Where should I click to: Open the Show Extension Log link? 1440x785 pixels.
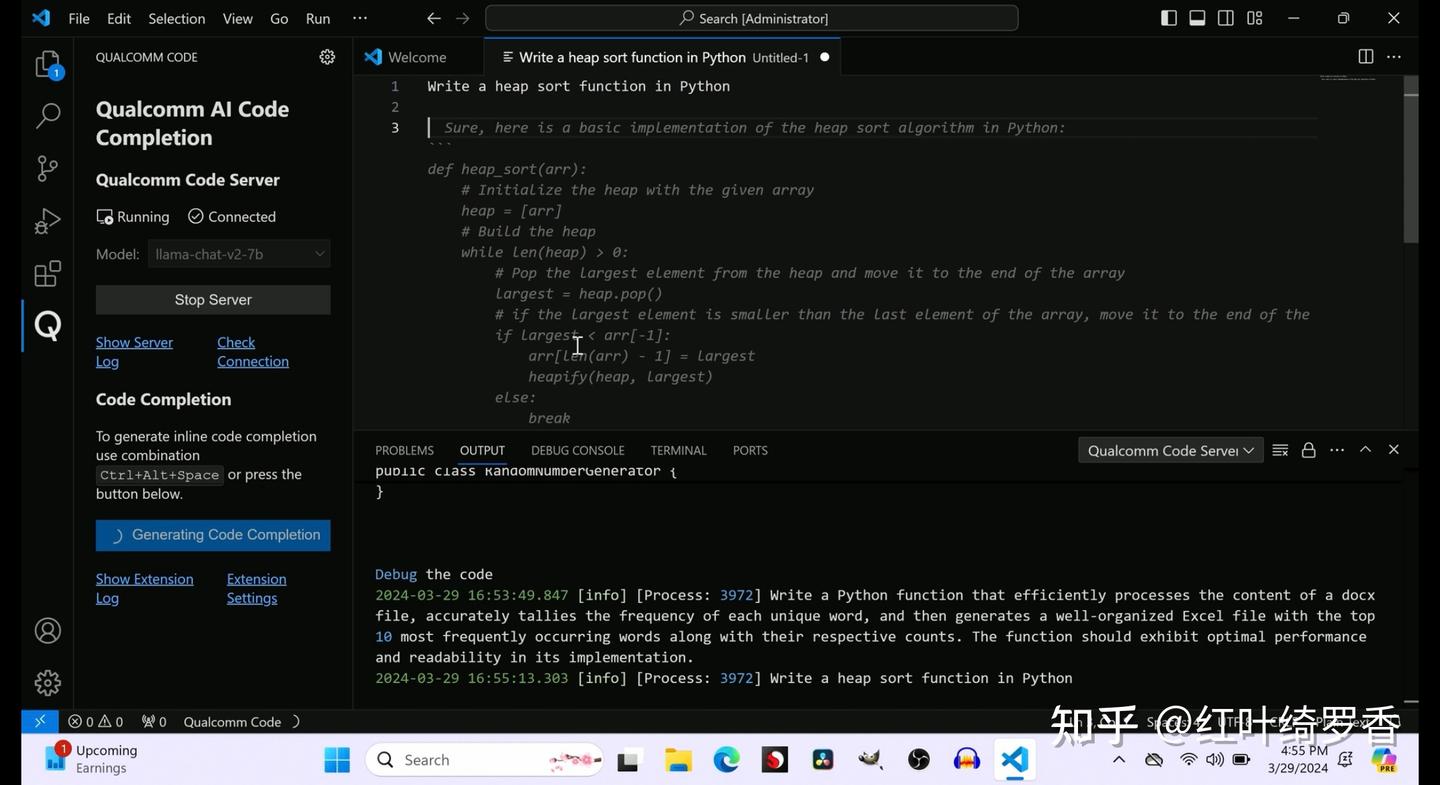145,588
